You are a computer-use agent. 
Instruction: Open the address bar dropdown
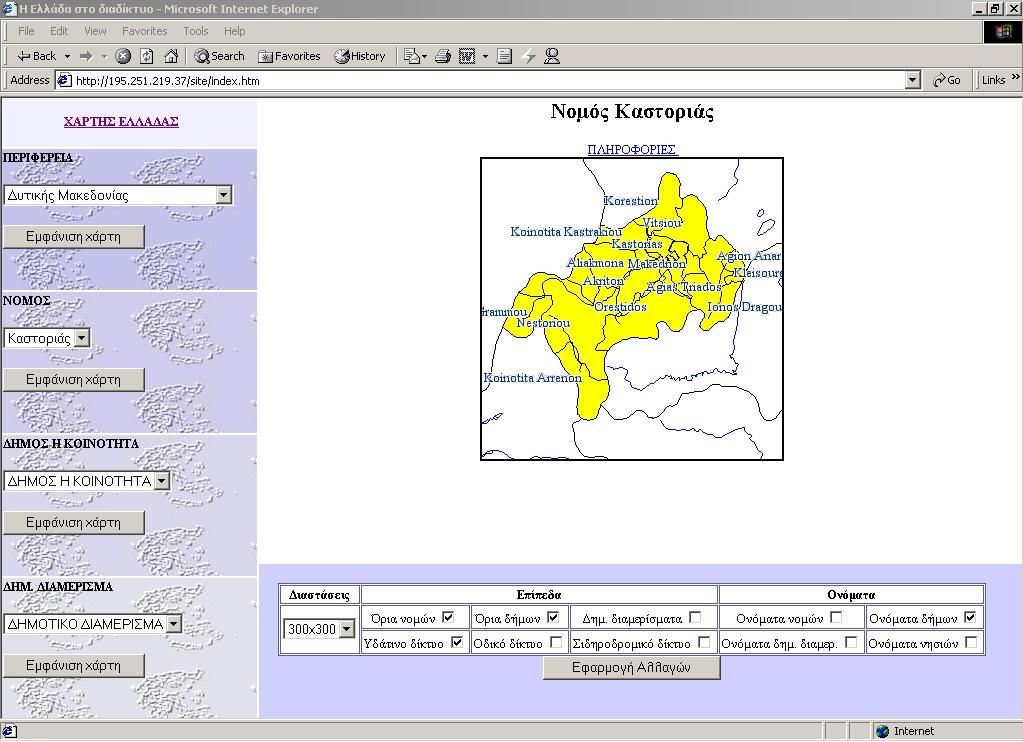point(913,80)
